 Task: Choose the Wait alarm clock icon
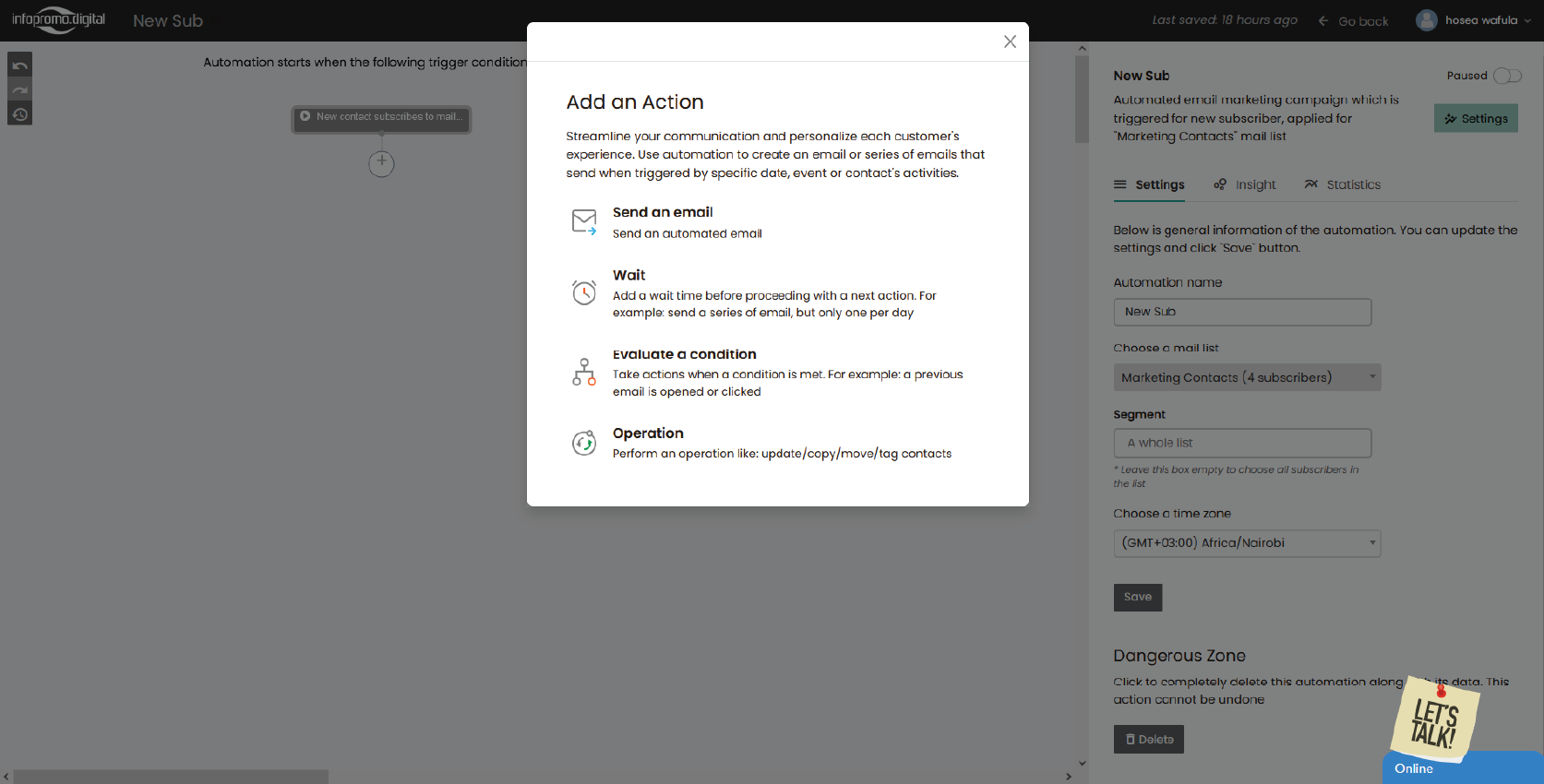pos(584,292)
